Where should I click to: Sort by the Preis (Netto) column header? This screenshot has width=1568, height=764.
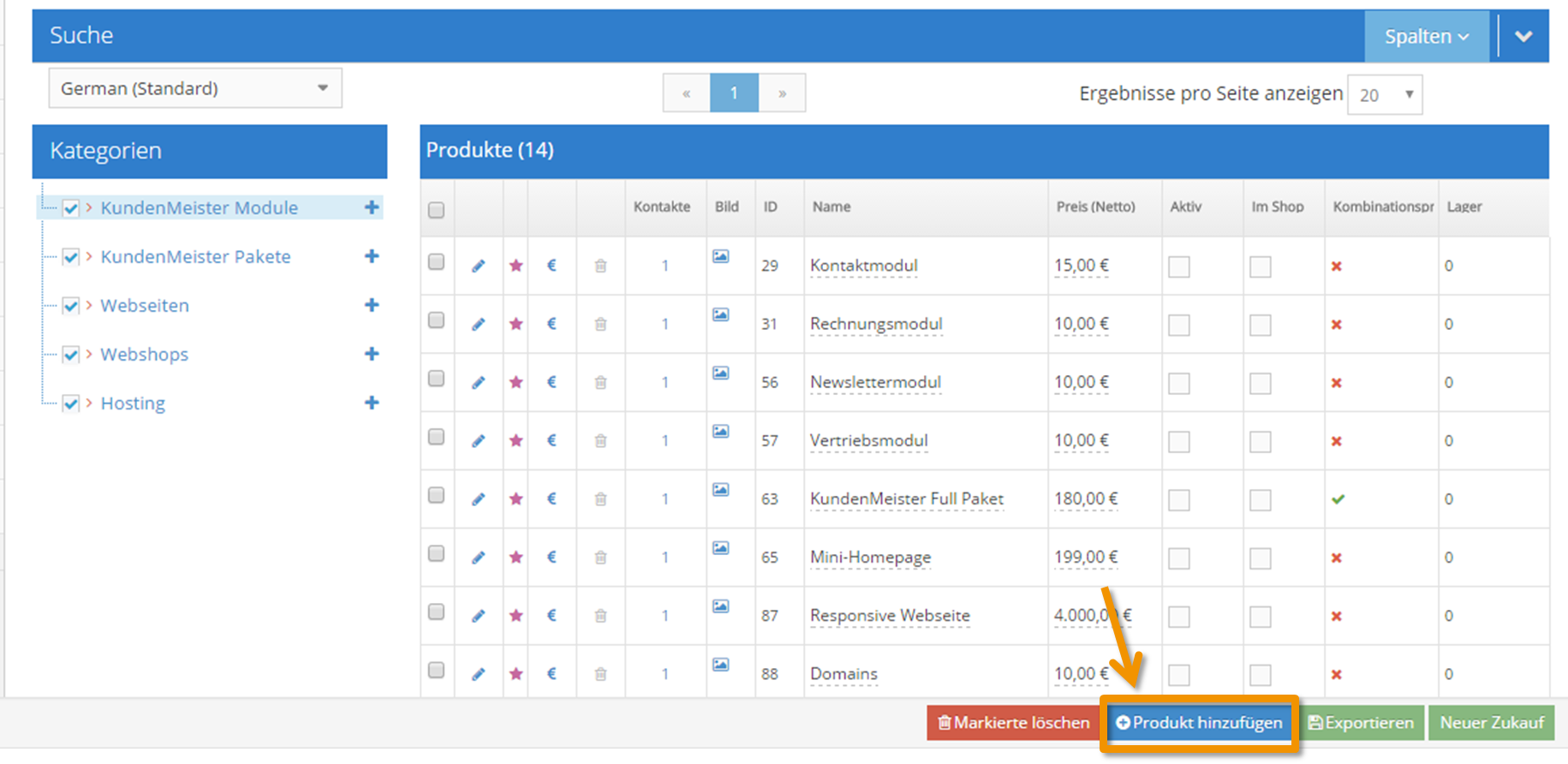[x=1095, y=206]
